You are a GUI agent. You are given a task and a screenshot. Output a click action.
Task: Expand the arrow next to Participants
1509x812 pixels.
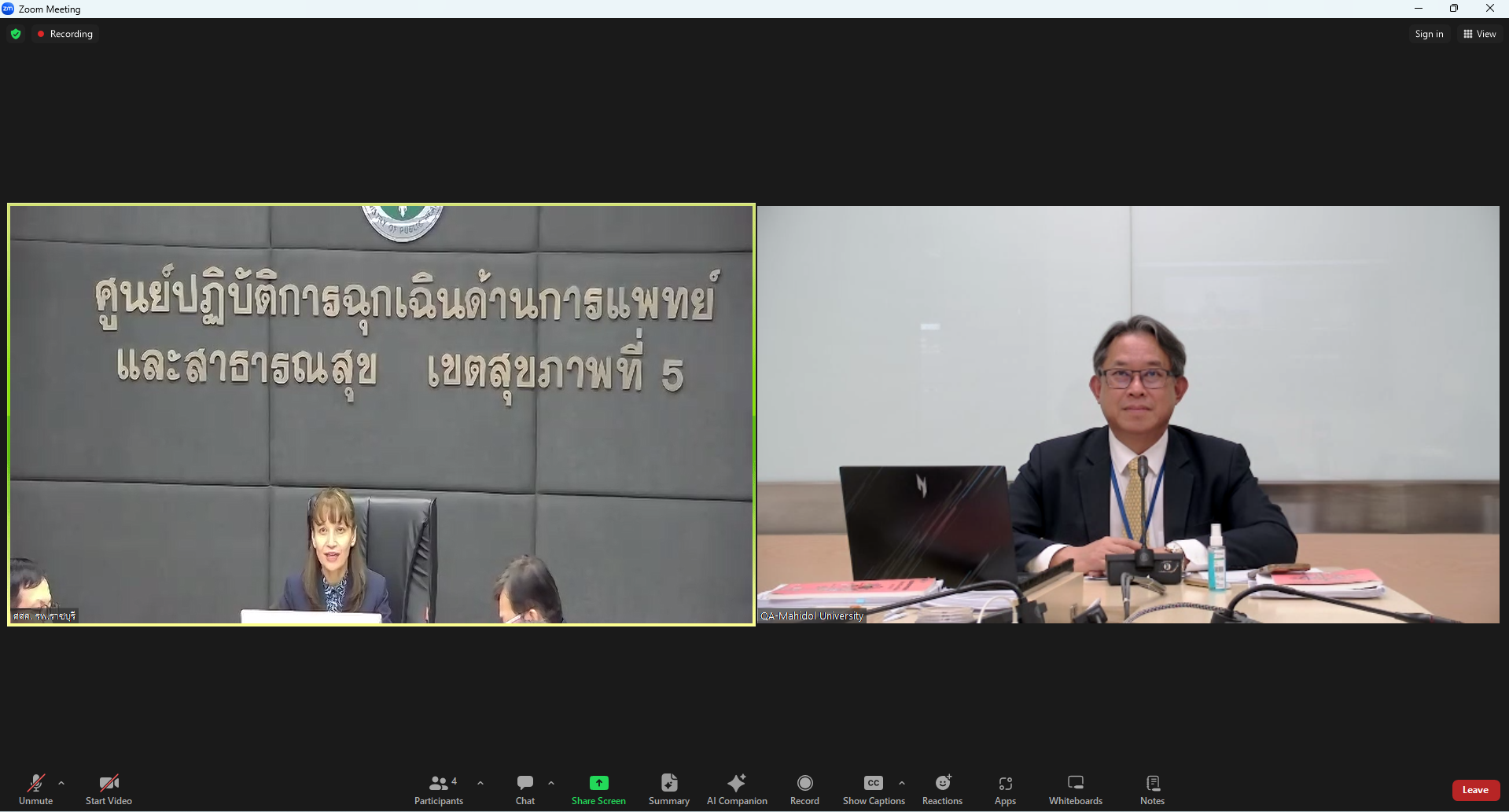tap(480, 783)
